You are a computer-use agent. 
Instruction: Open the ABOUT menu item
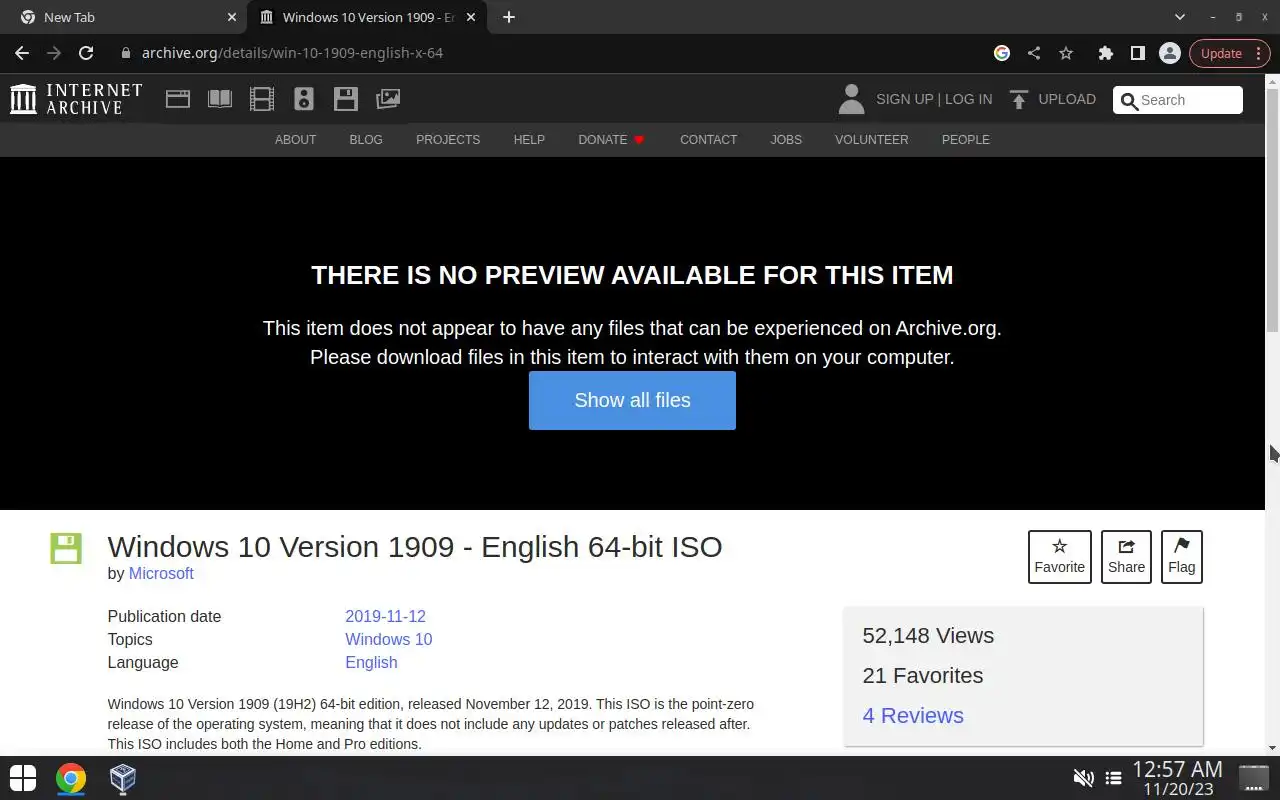click(295, 140)
